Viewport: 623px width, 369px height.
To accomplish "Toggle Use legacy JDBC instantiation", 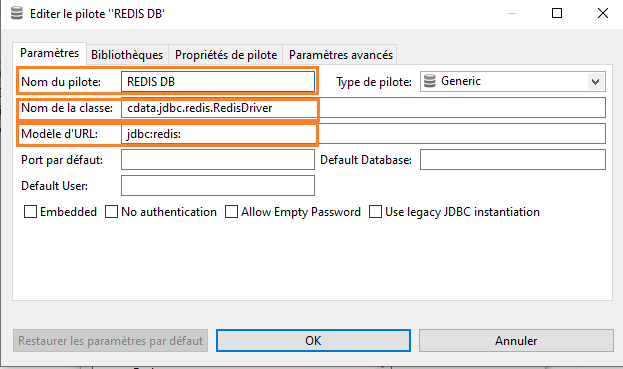I will click(x=375, y=212).
